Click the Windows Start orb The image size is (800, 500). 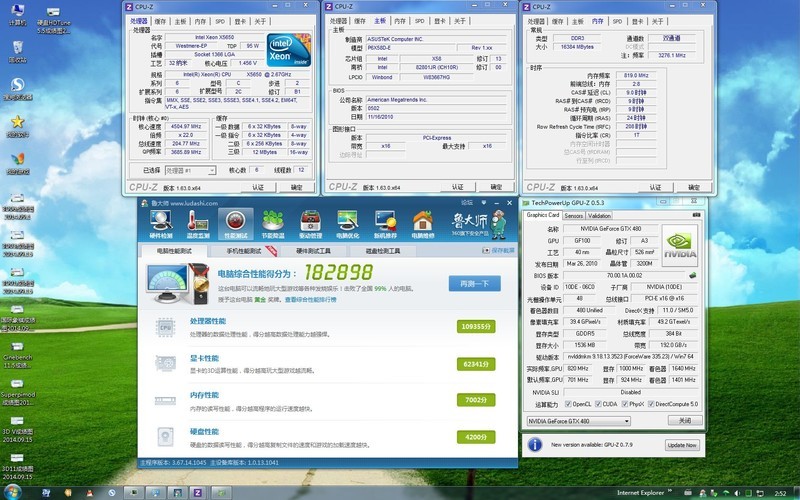click(12, 492)
